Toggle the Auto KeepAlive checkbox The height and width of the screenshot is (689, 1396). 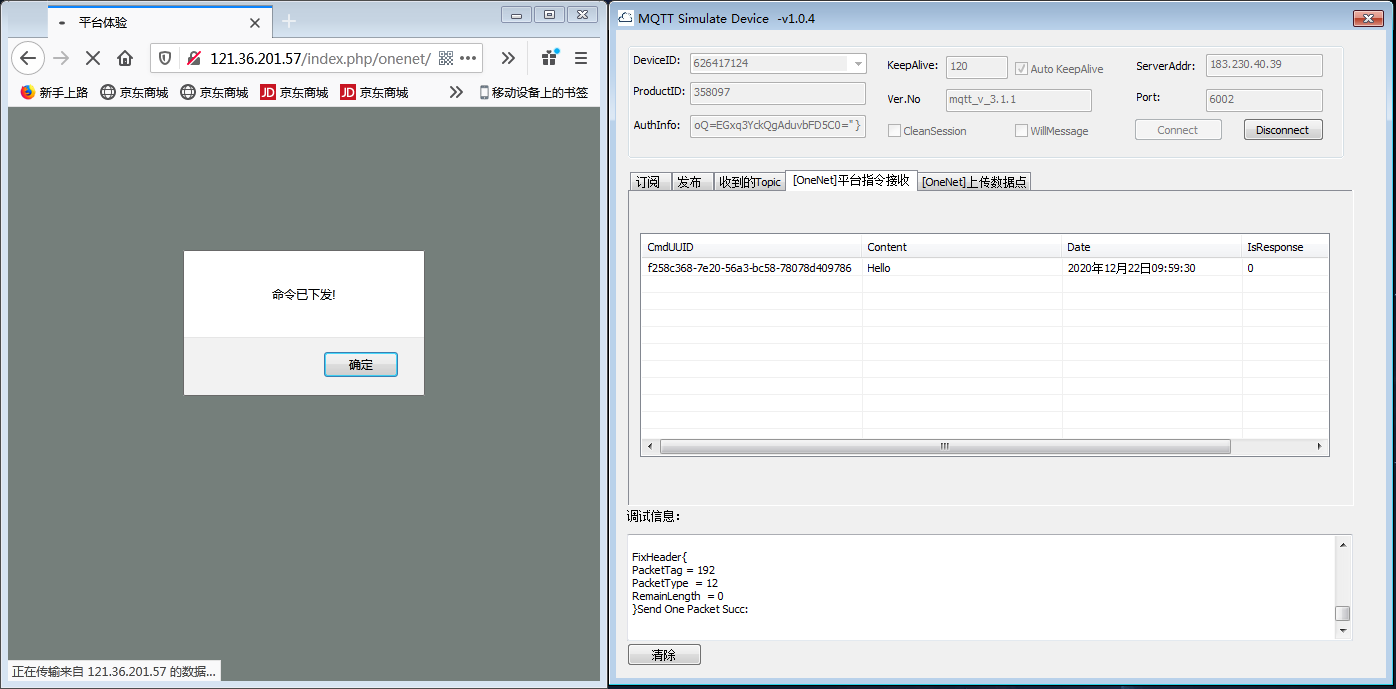point(1021,69)
